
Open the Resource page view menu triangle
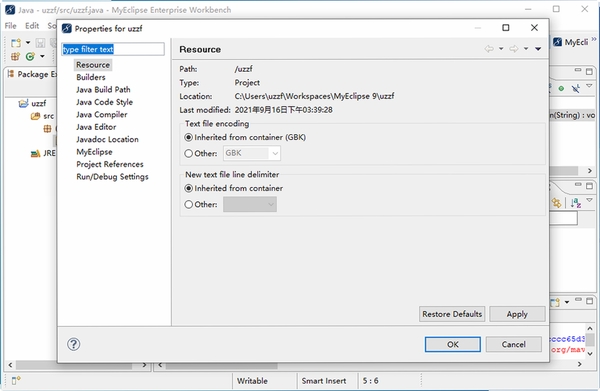pyautogui.click(x=538, y=49)
